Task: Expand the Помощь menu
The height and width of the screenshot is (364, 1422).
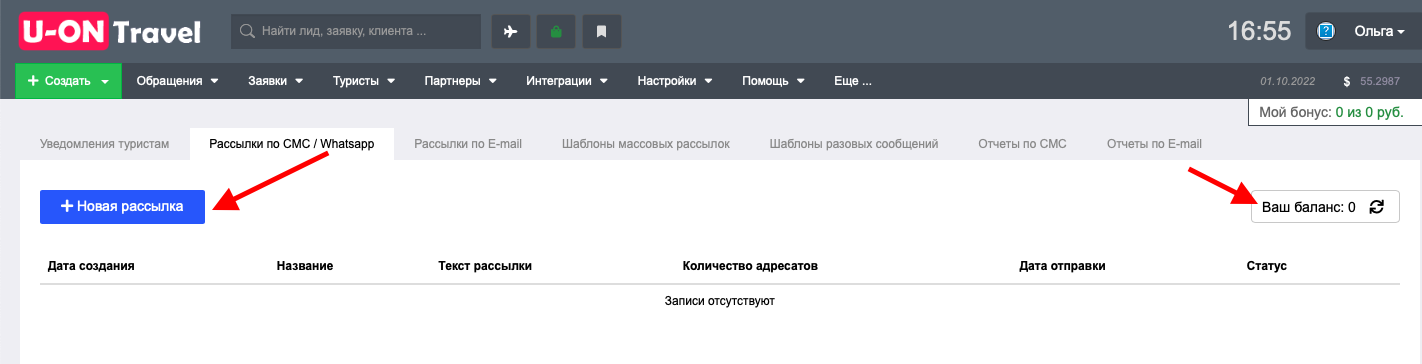Action: tap(772, 81)
